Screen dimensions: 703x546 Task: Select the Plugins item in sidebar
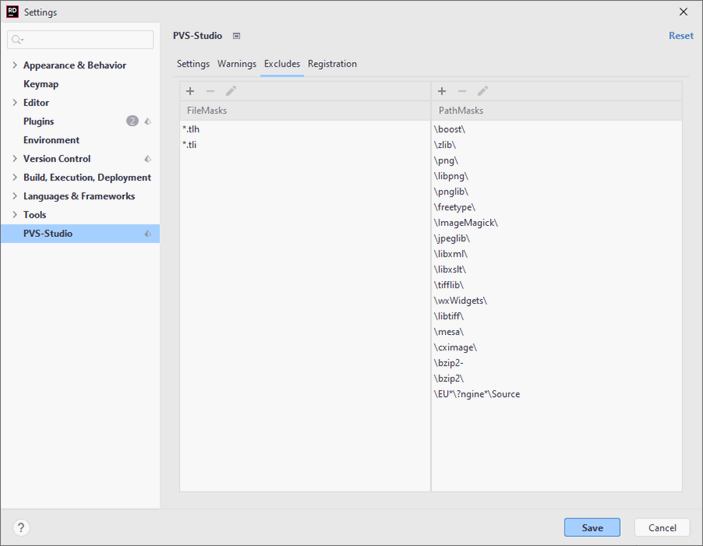pyautogui.click(x=39, y=122)
